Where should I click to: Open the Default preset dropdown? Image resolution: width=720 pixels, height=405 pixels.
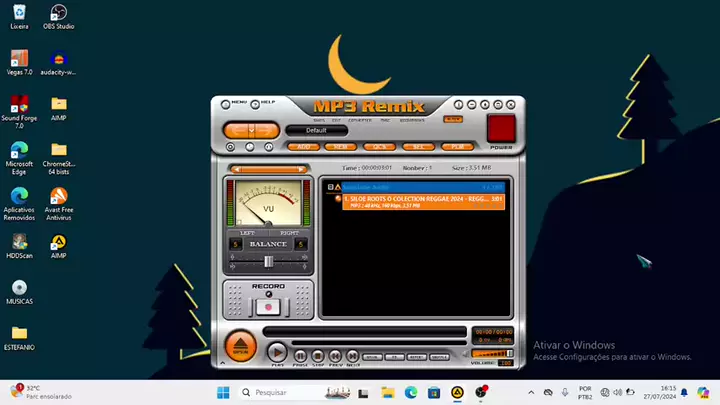tap(316, 130)
